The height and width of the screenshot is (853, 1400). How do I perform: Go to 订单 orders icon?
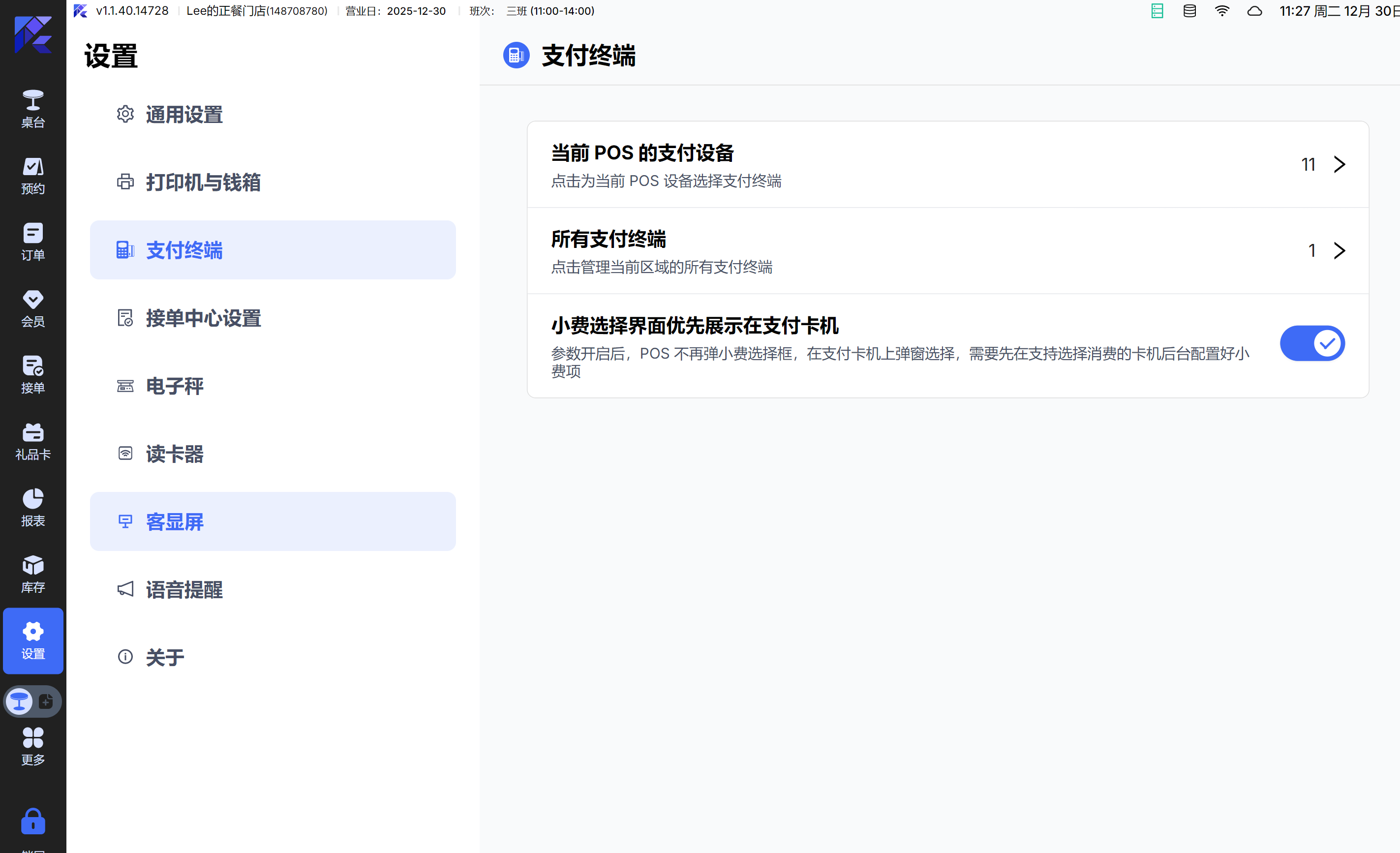pyautogui.click(x=33, y=241)
